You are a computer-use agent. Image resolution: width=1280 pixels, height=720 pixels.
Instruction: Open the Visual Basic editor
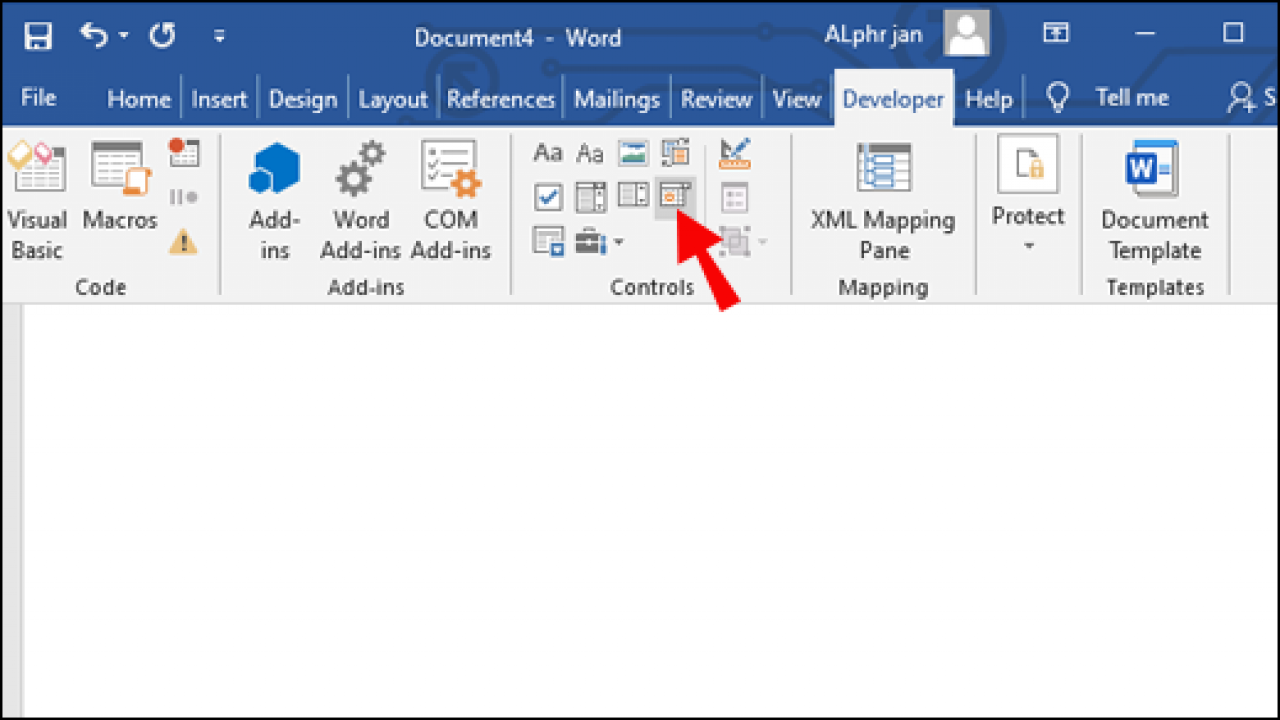click(x=37, y=195)
